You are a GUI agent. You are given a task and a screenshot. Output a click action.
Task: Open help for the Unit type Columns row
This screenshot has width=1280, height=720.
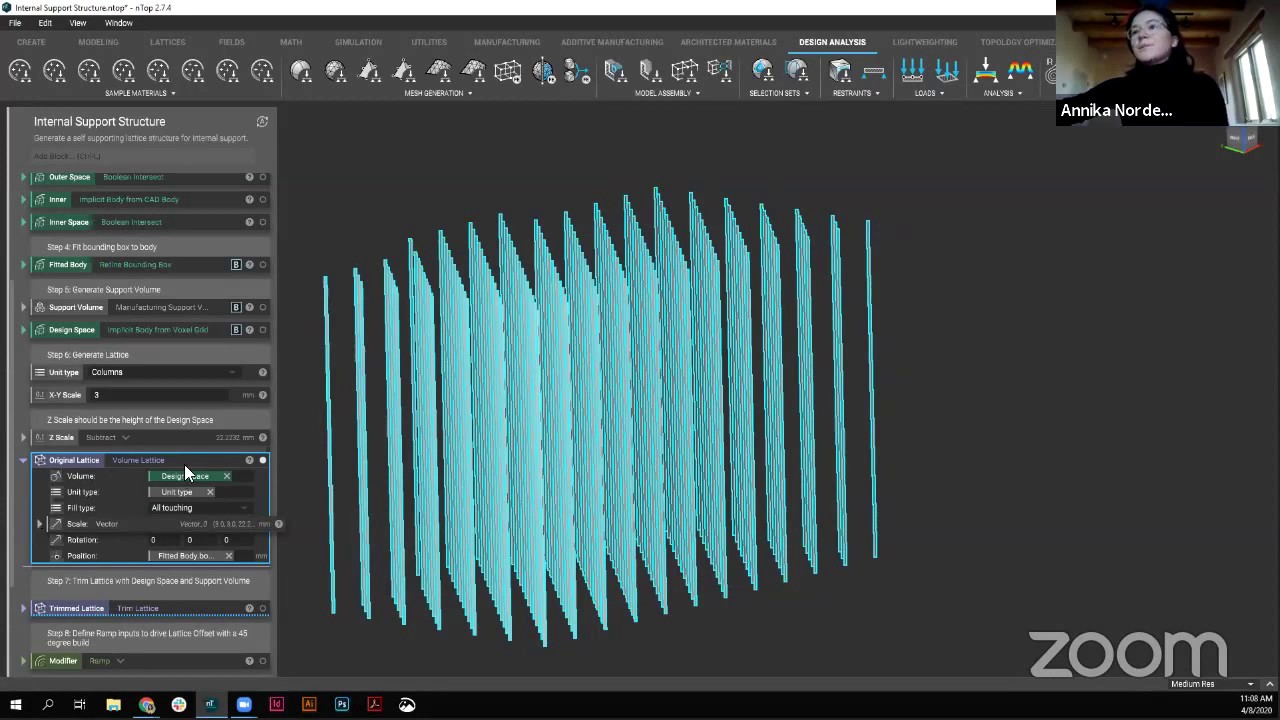click(x=263, y=372)
